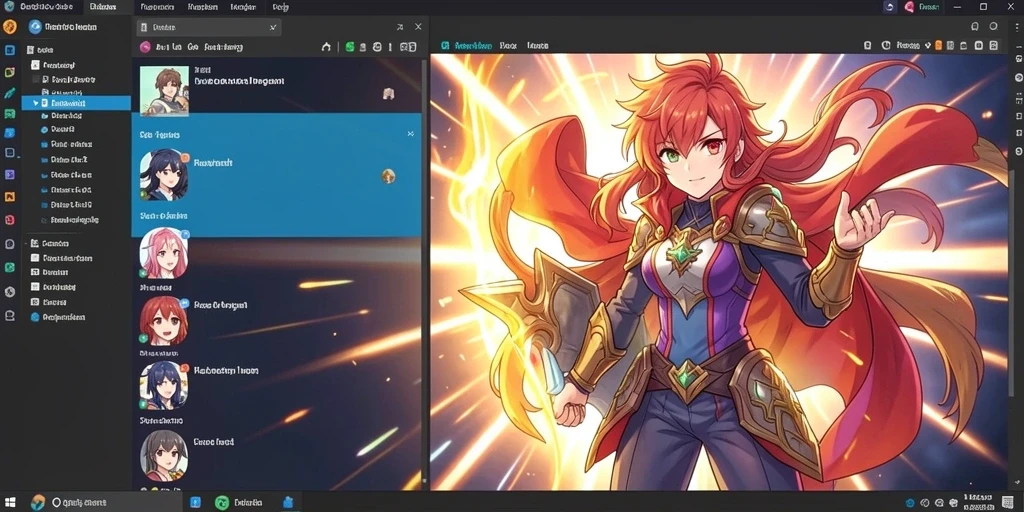Click the bright green icon in chat toolbar

point(350,47)
